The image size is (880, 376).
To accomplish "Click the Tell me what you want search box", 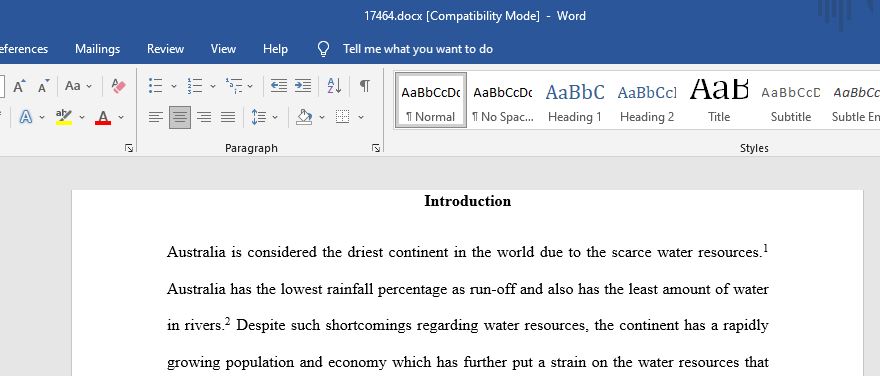I will click(x=418, y=49).
